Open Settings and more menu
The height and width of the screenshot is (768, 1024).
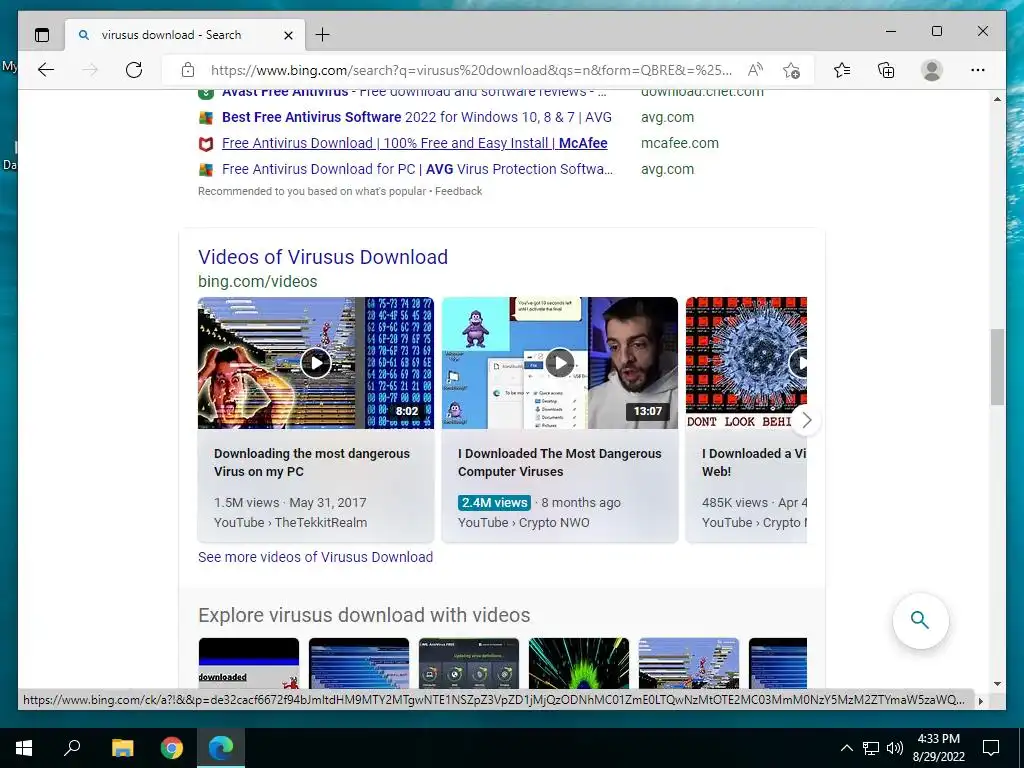click(978, 70)
